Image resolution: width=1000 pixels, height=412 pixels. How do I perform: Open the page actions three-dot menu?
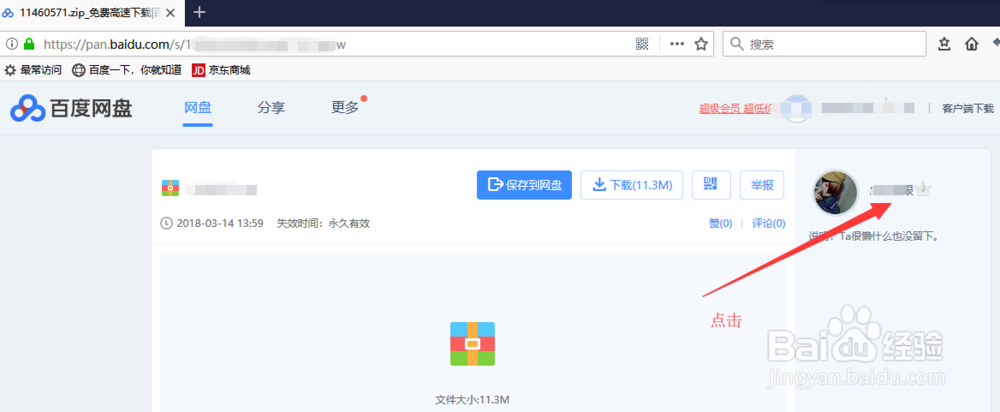tap(677, 44)
